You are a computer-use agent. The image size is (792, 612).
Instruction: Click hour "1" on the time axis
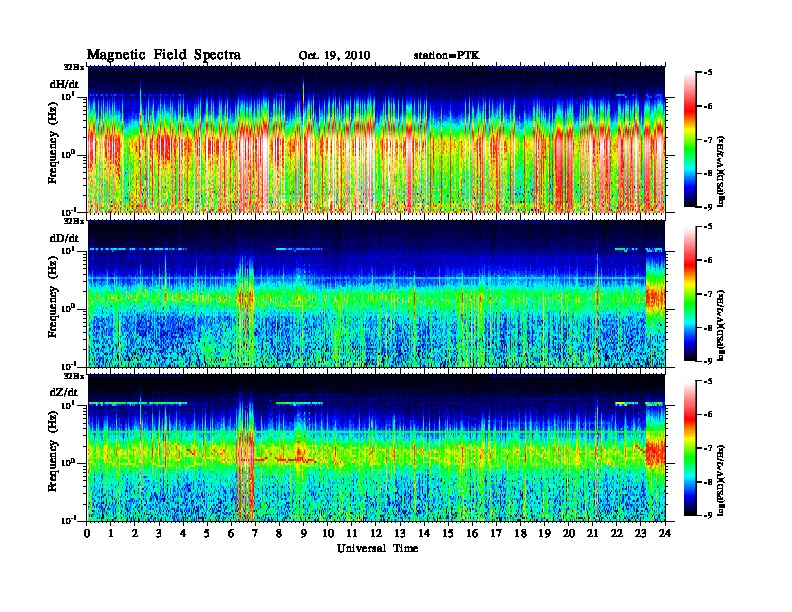point(111,533)
